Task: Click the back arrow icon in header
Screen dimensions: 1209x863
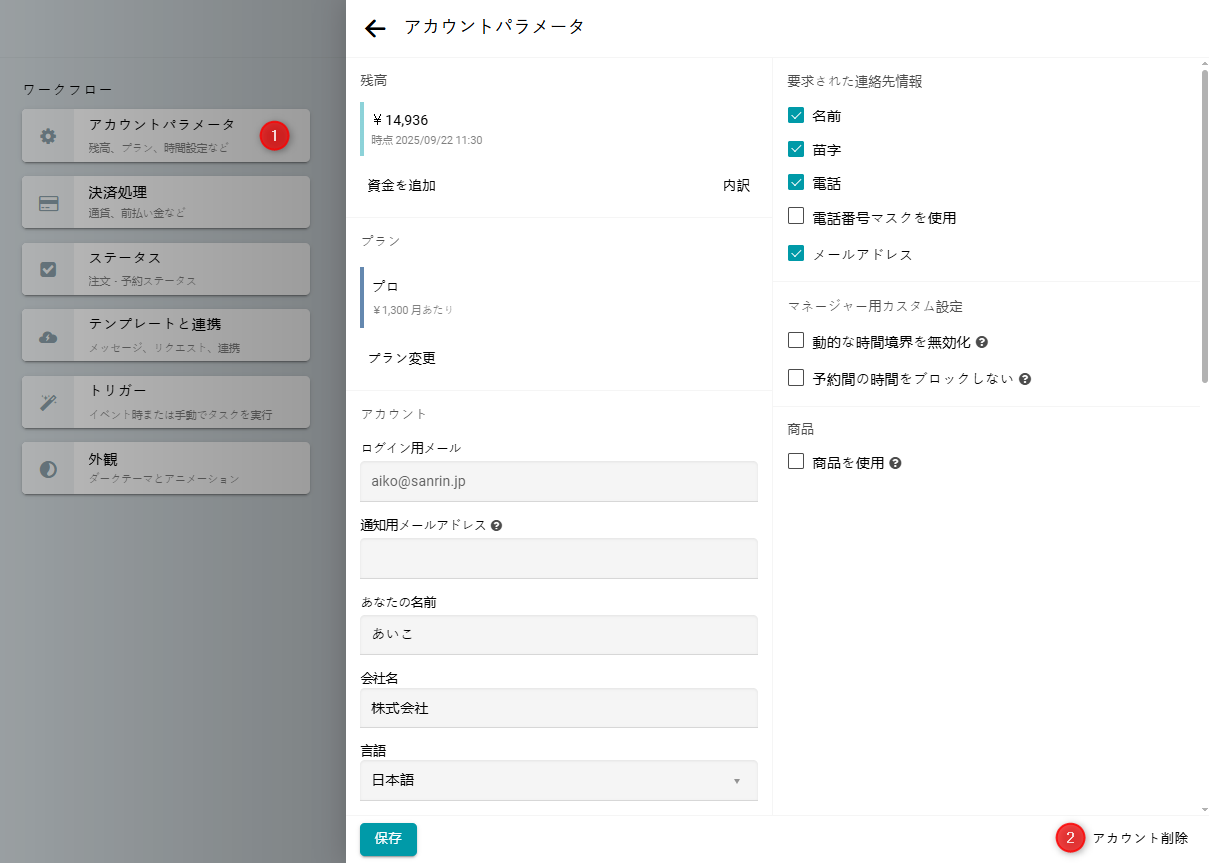Action: point(375,29)
